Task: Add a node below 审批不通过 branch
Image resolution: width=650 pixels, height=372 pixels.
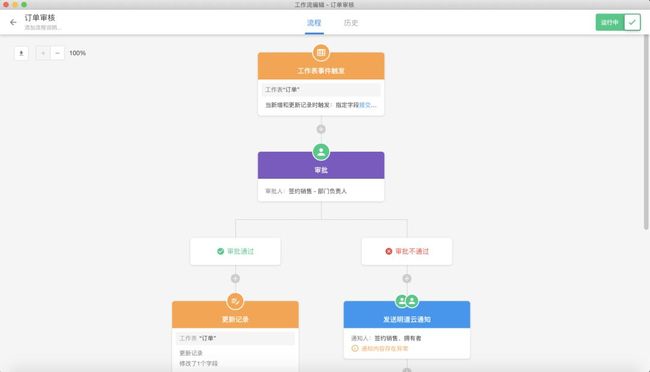Action: (x=407, y=279)
